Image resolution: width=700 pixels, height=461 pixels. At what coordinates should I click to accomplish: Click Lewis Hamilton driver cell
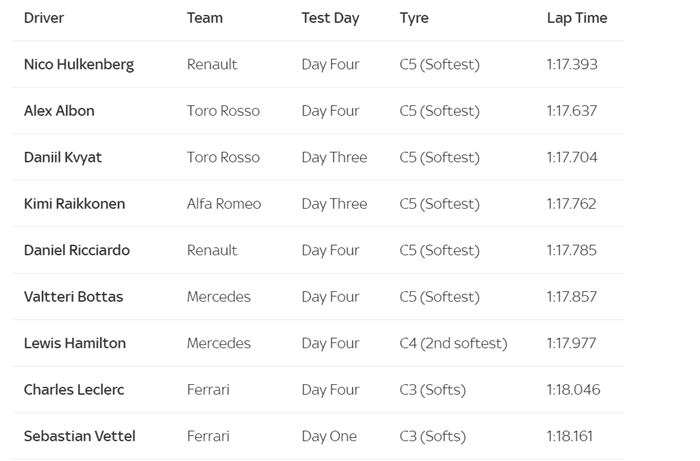(75, 343)
